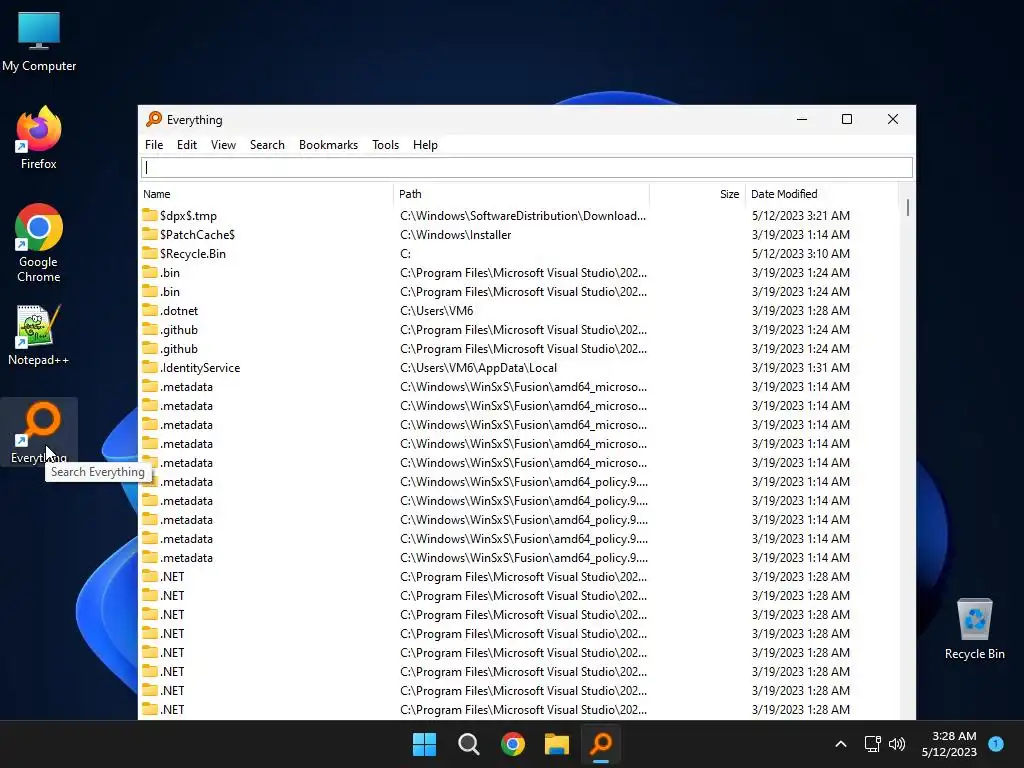Sort results by Name column header
Viewport: 1024px width, 768px height.
[x=266, y=194]
